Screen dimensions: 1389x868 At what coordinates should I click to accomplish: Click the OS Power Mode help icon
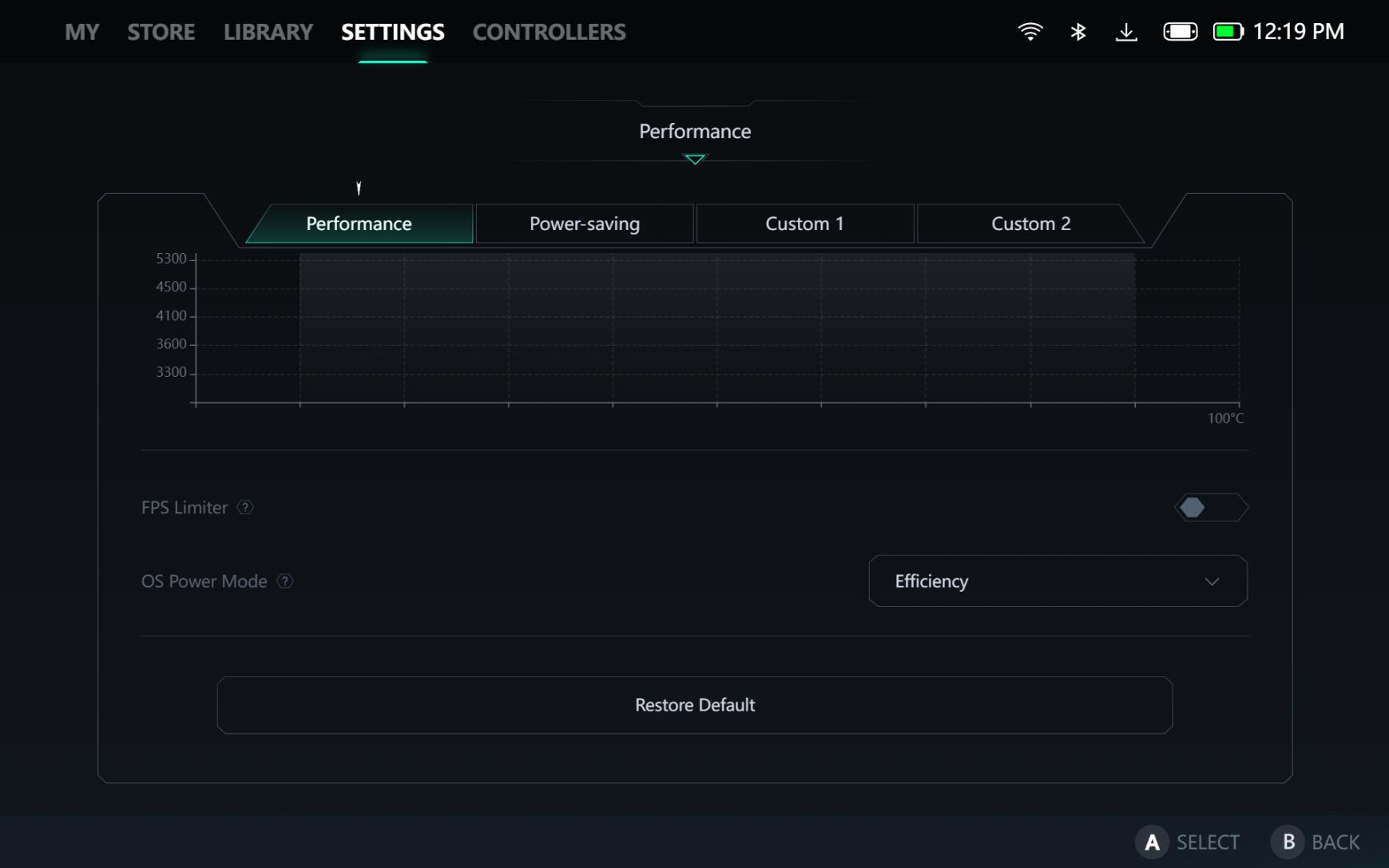[285, 581]
